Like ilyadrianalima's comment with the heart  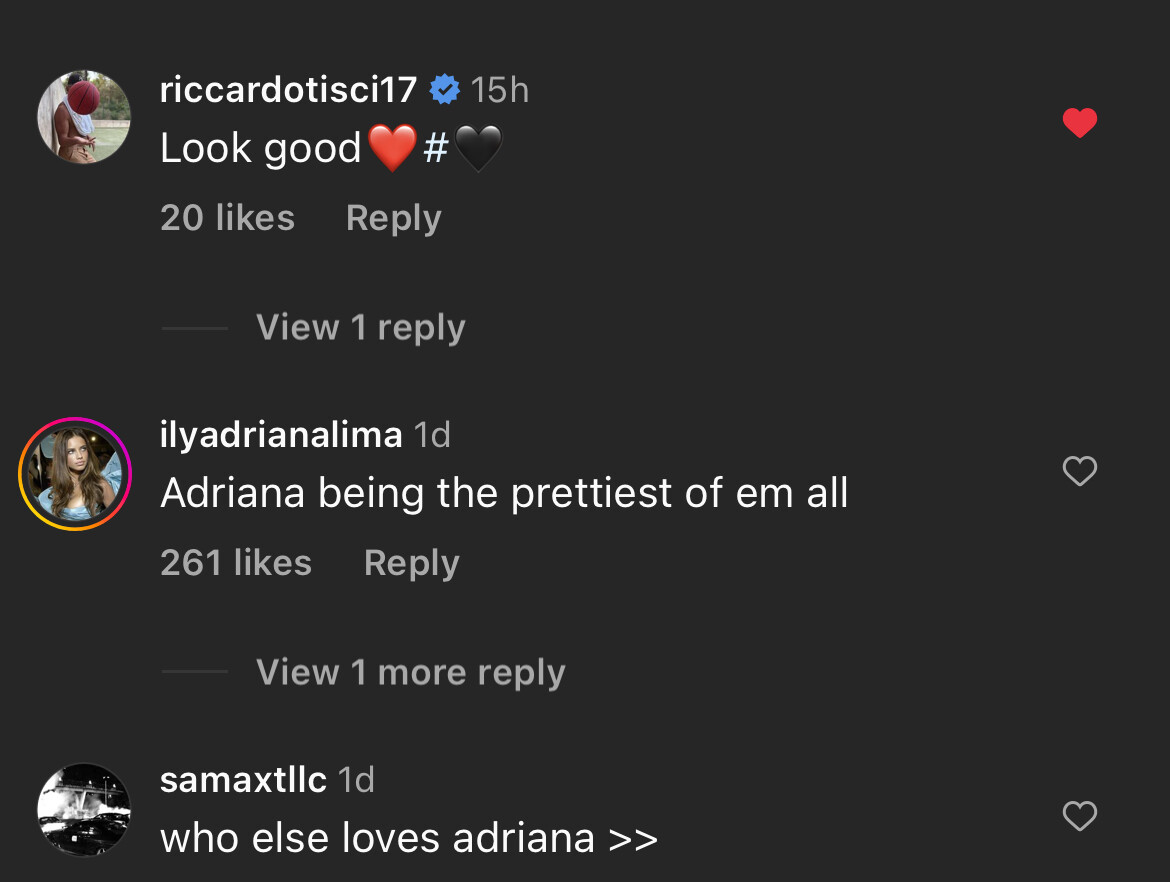[x=1080, y=470]
